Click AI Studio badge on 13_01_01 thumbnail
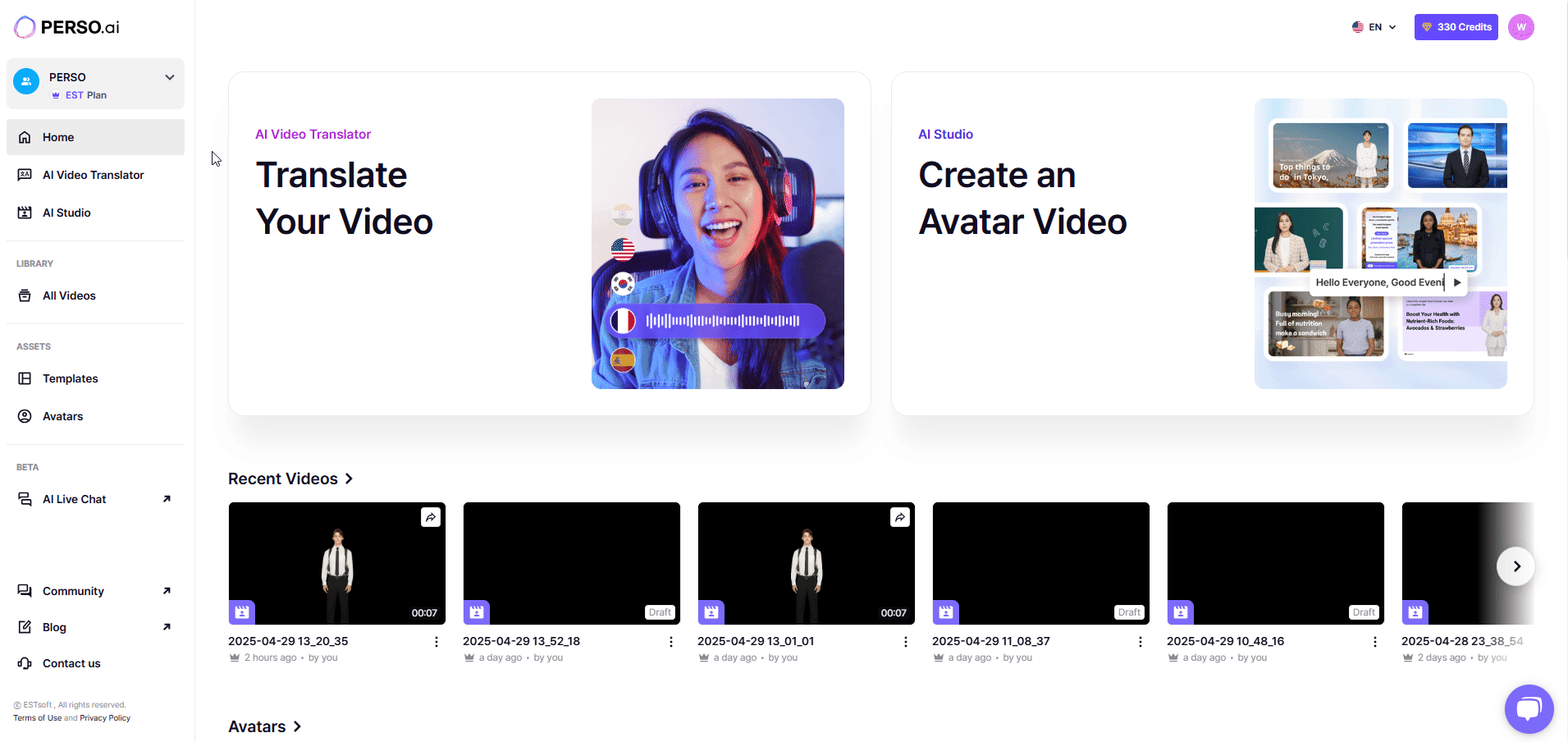1568x742 pixels. [711, 612]
